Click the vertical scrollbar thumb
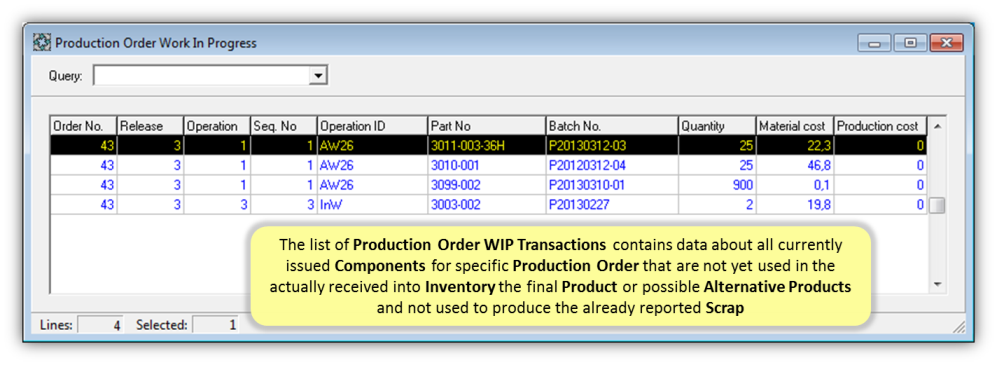Screen dimensions: 997x365 tap(937, 205)
